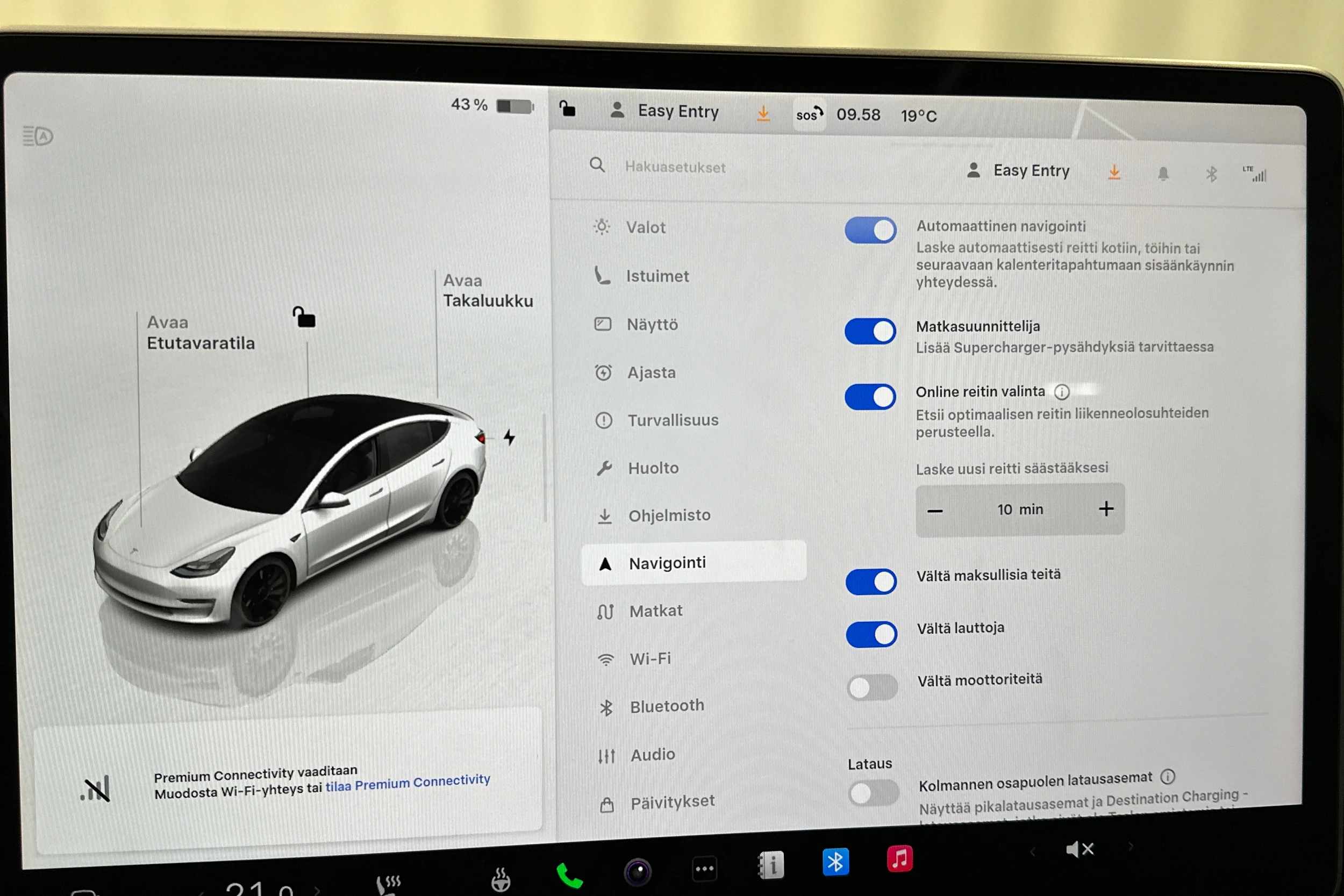Screen dimensions: 1344x896
Task: Tap info icon next to Online reitin valinta
Action: (1062, 392)
